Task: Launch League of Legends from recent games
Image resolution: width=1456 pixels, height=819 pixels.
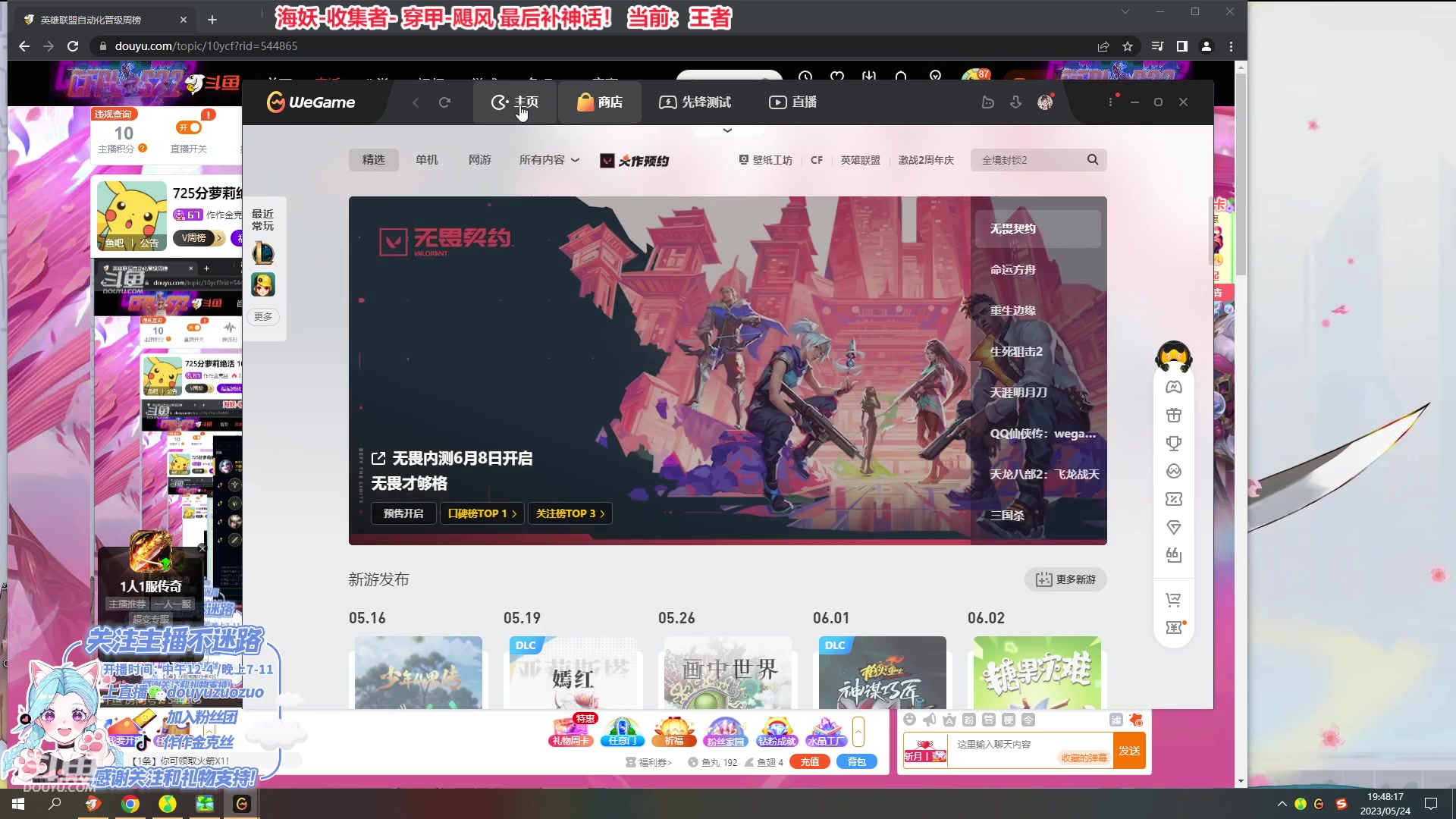Action: click(263, 253)
